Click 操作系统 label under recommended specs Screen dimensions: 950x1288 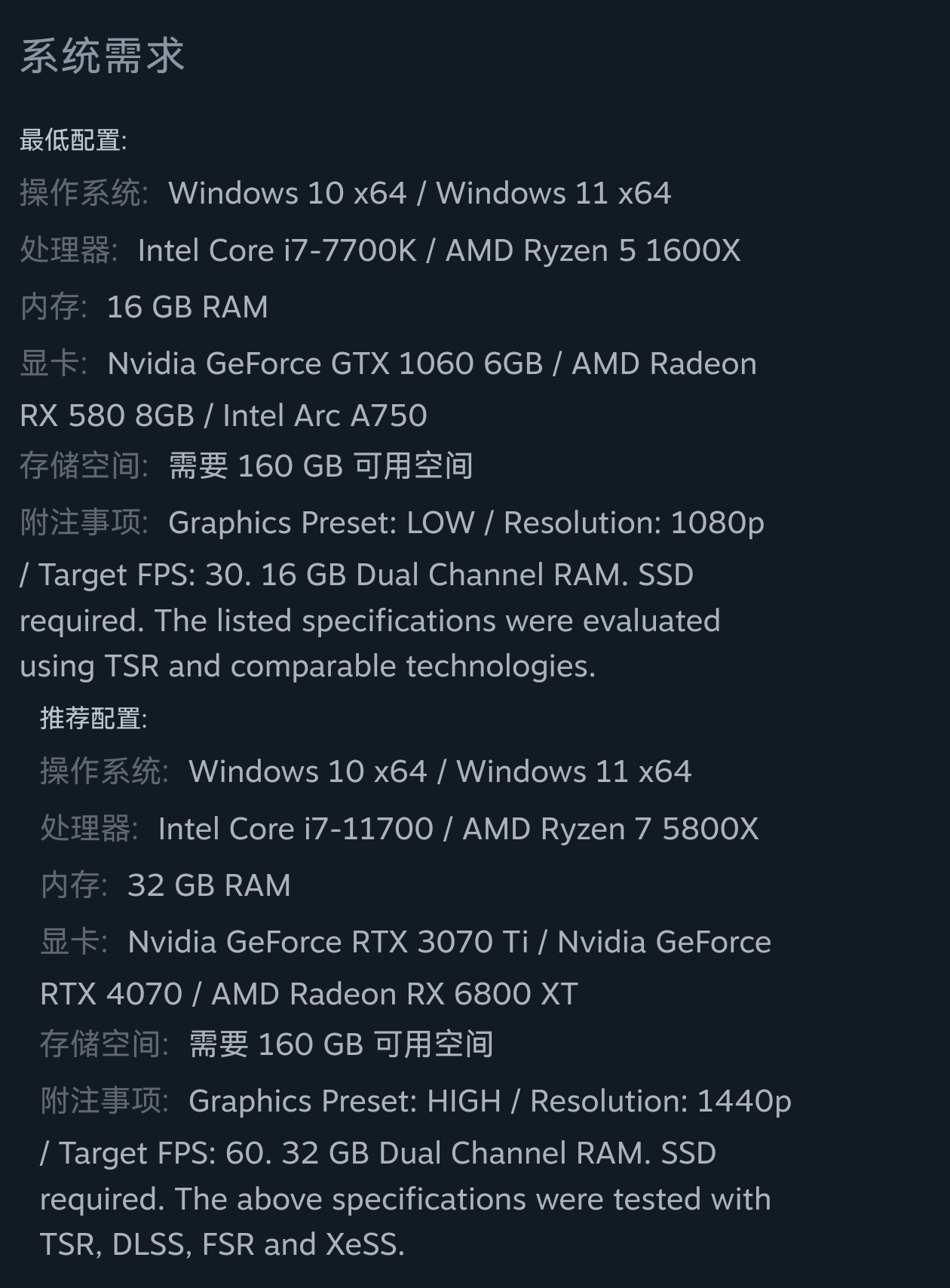(x=103, y=771)
